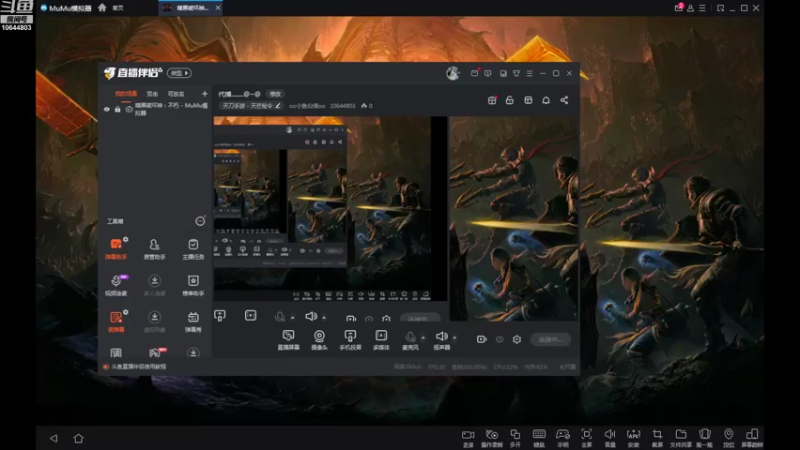Select the MuMu source row in scene list
This screenshot has width=800, height=450.
tap(156, 109)
